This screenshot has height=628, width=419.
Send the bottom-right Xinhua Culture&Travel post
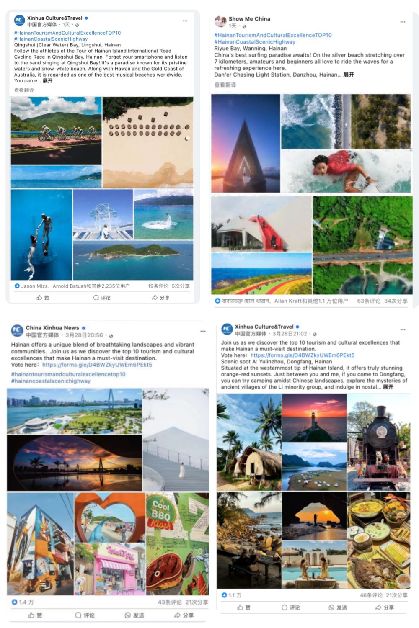pos(338,608)
